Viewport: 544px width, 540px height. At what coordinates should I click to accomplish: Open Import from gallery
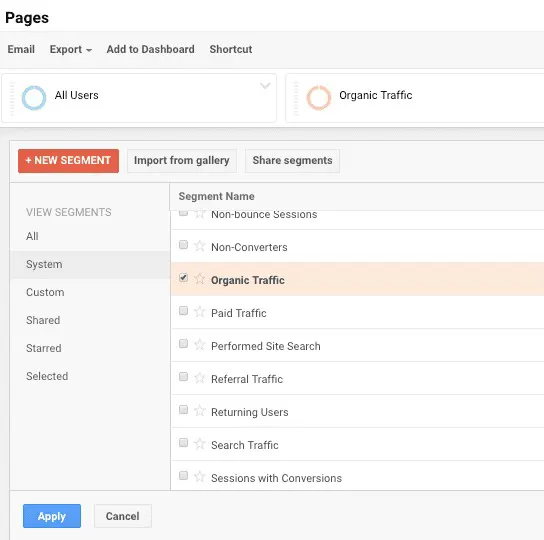[x=182, y=161]
